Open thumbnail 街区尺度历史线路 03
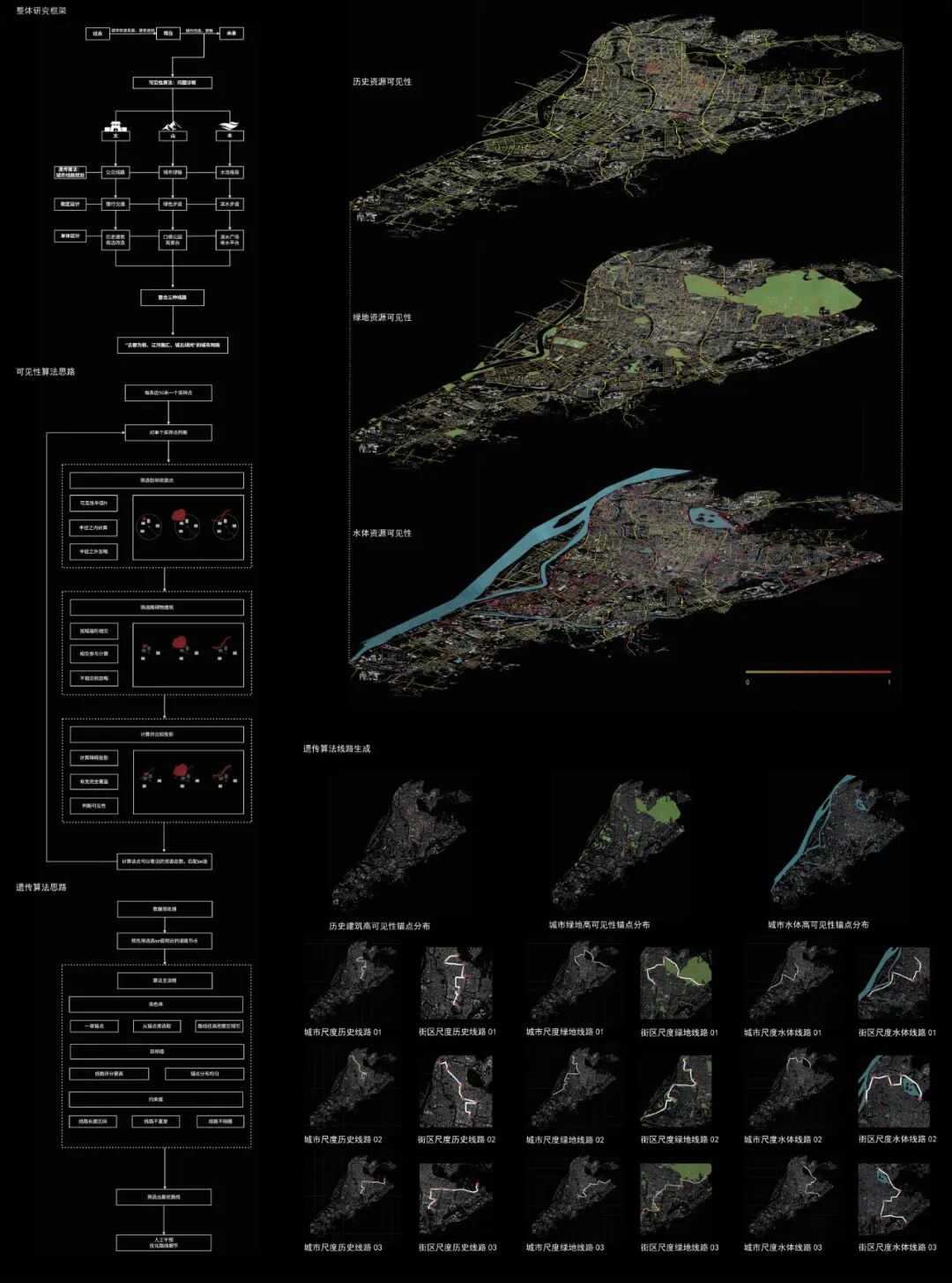Screen dimensions: 952x1283 pyautogui.click(x=457, y=1199)
